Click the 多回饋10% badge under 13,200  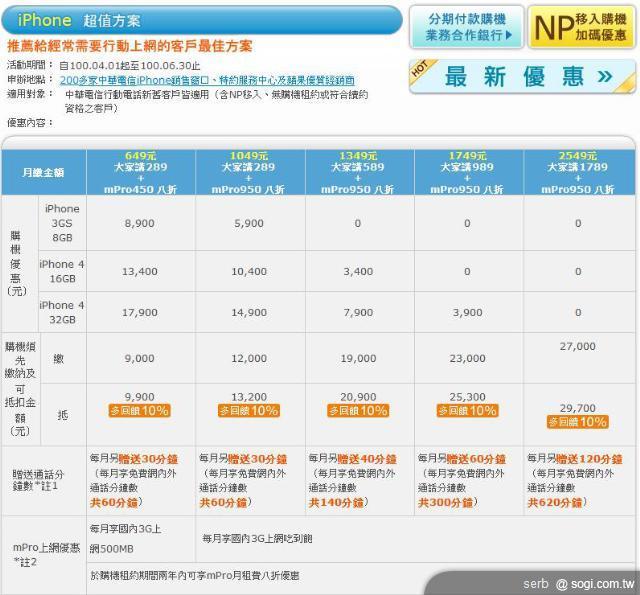click(x=249, y=411)
